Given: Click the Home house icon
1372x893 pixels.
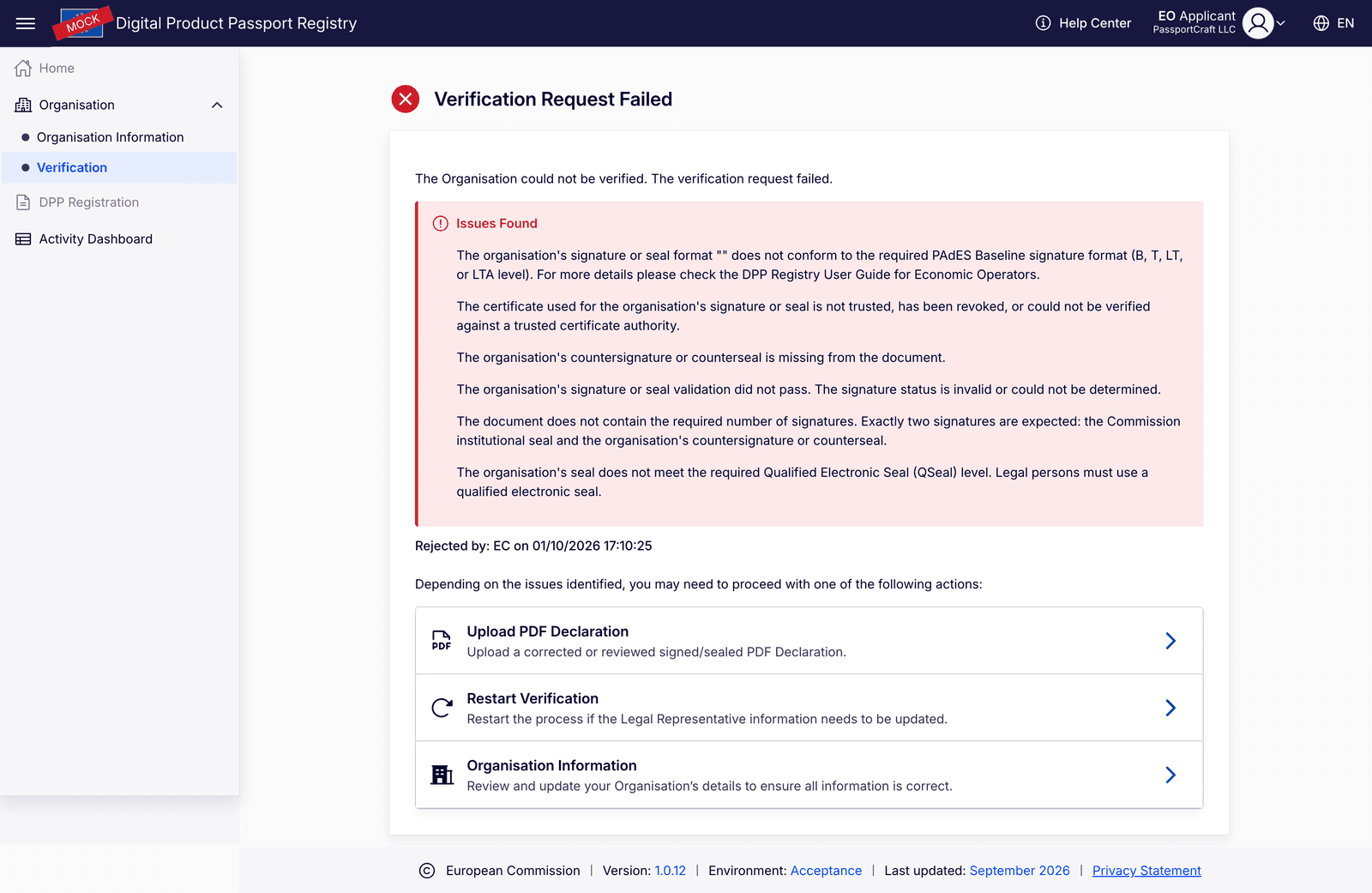Looking at the screenshot, I should coord(23,68).
